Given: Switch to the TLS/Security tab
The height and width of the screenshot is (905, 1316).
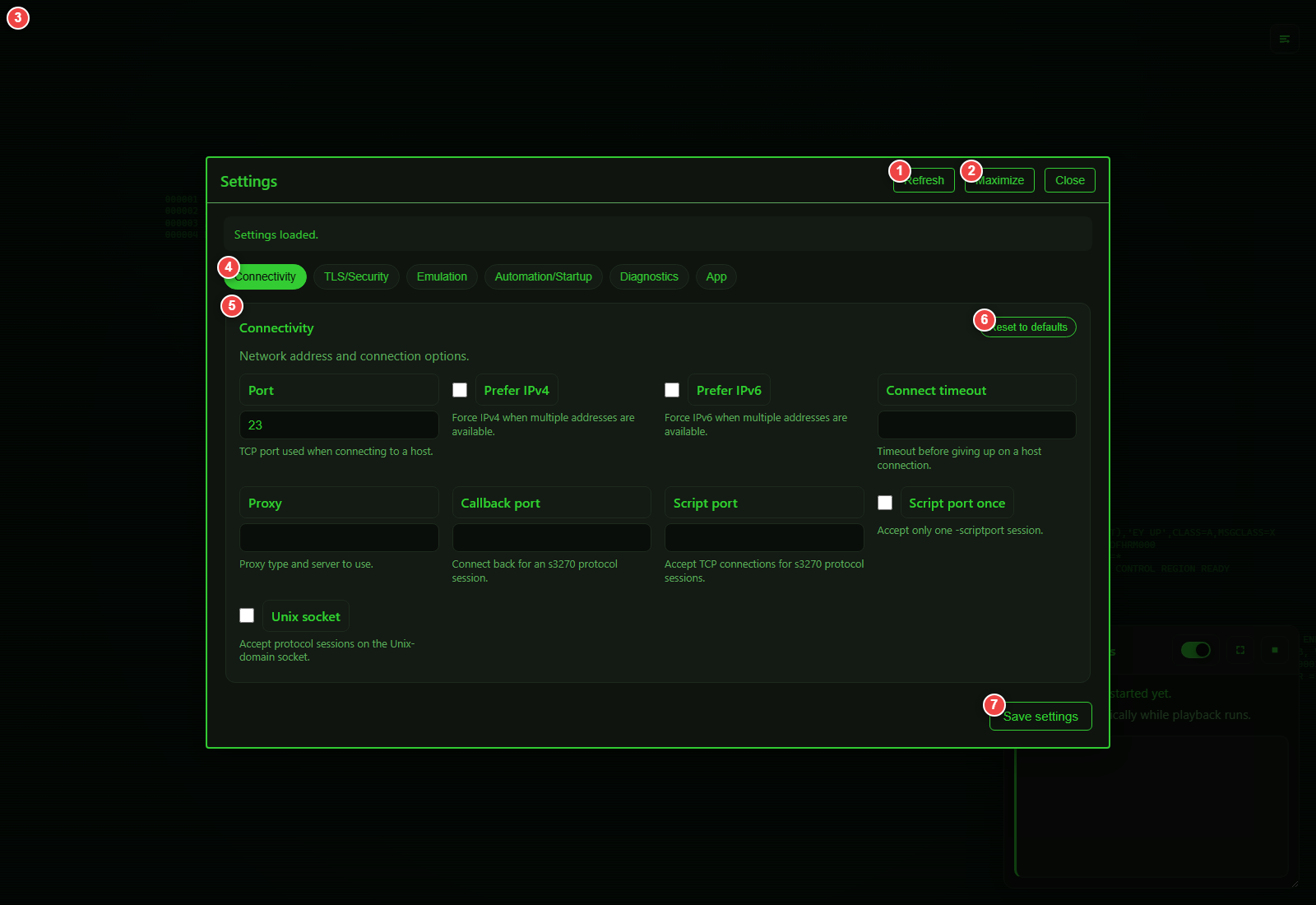Looking at the screenshot, I should pyautogui.click(x=356, y=276).
